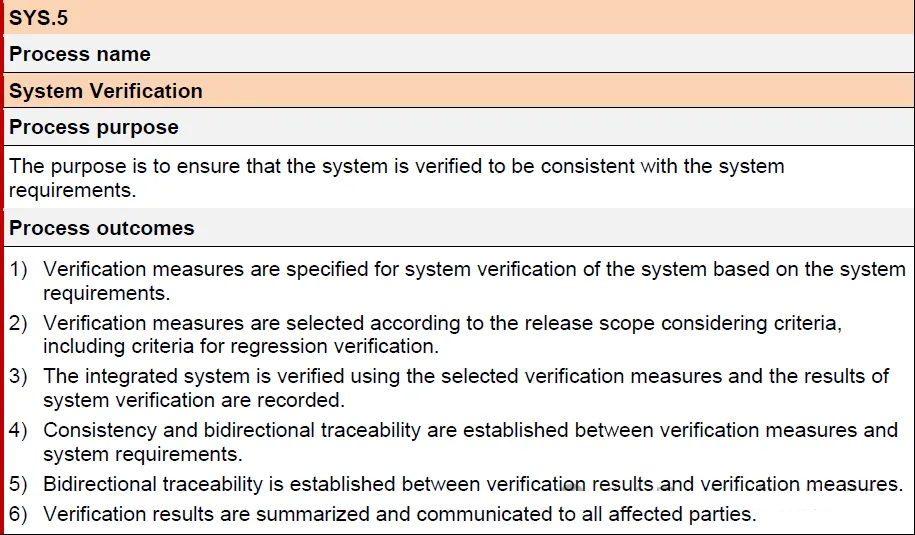This screenshot has height=535, width=915.
Task: Click the words 'regression verification' in outcome 2
Action: (x=333, y=347)
